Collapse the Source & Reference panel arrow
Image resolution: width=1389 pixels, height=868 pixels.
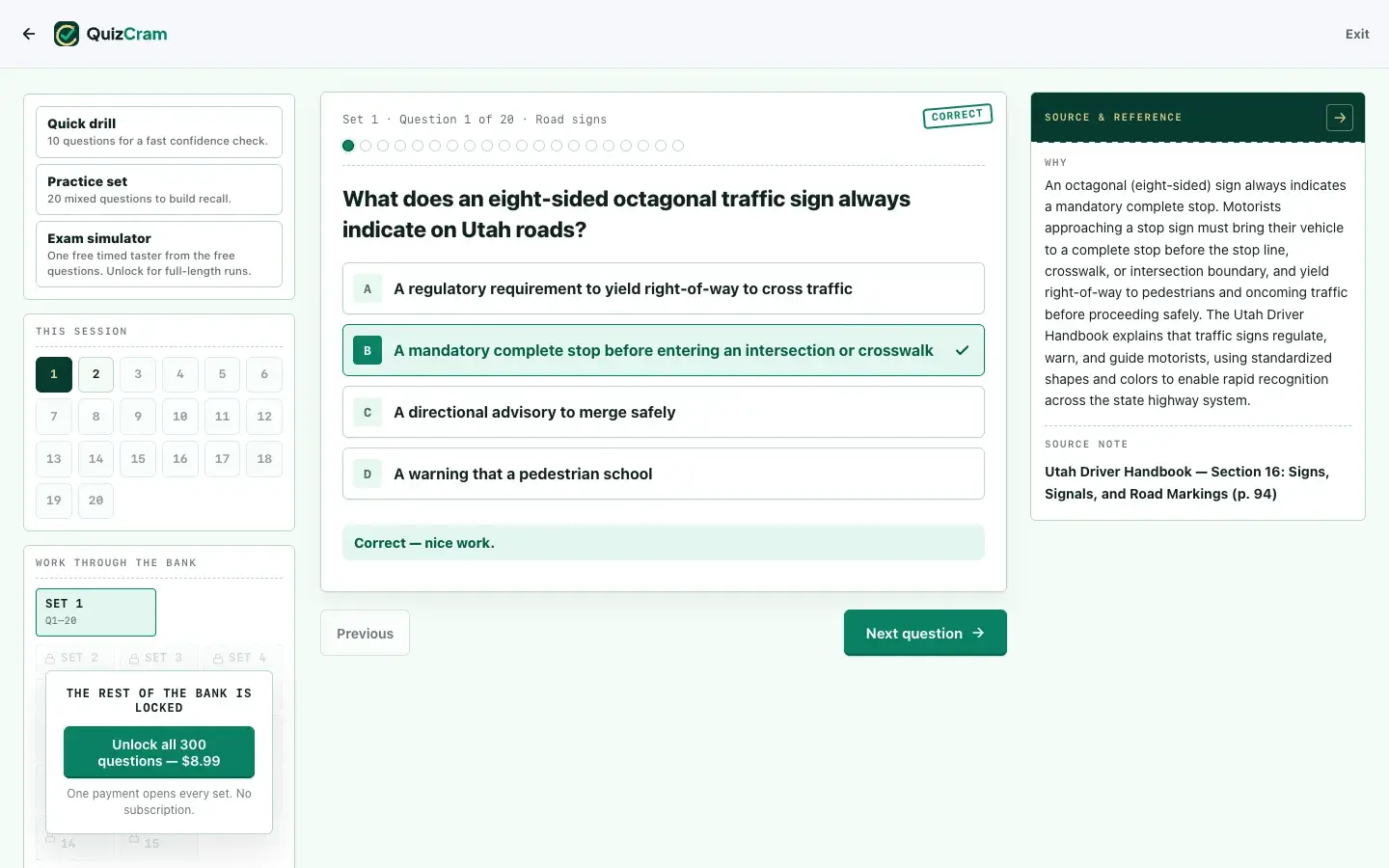click(1340, 118)
